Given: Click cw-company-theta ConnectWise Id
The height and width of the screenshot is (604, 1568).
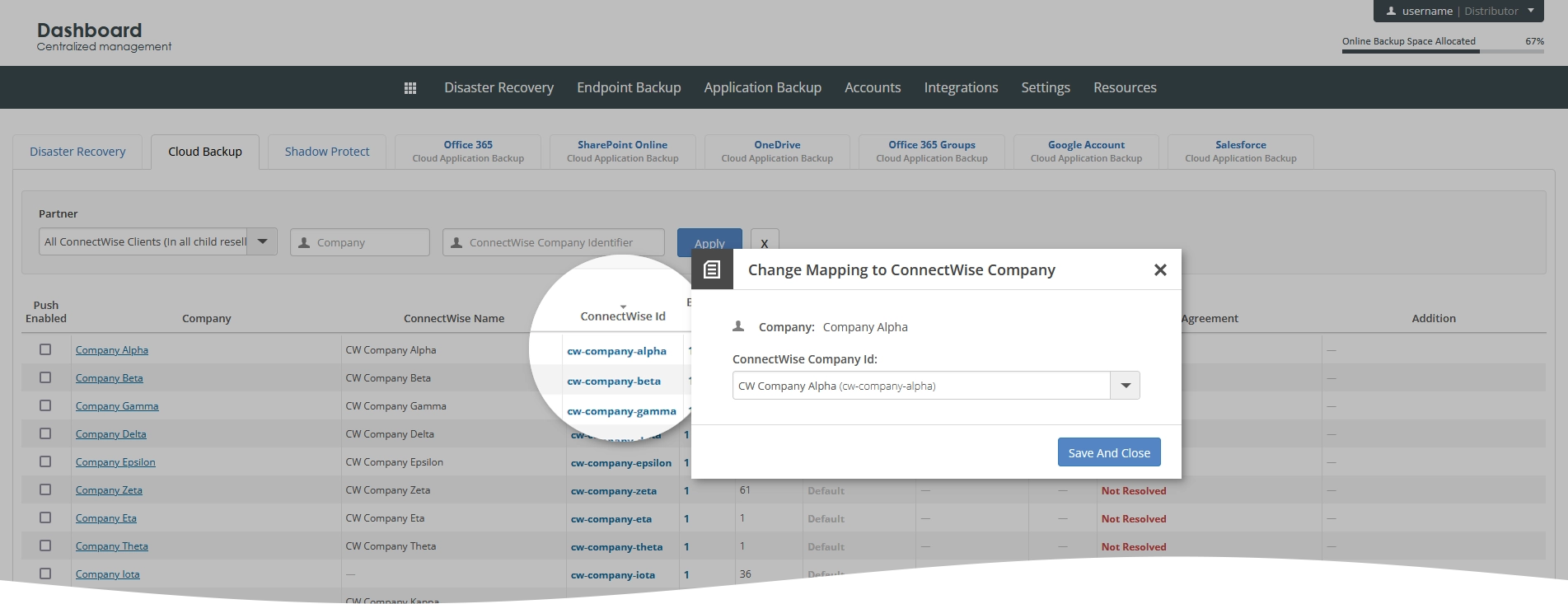Looking at the screenshot, I should click(616, 547).
